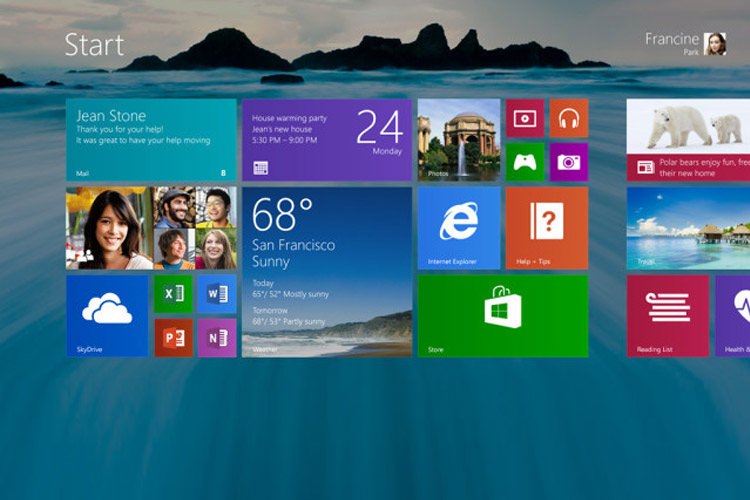Open the People tile with photos
Image resolution: width=750 pixels, height=500 pixels.
point(151,228)
